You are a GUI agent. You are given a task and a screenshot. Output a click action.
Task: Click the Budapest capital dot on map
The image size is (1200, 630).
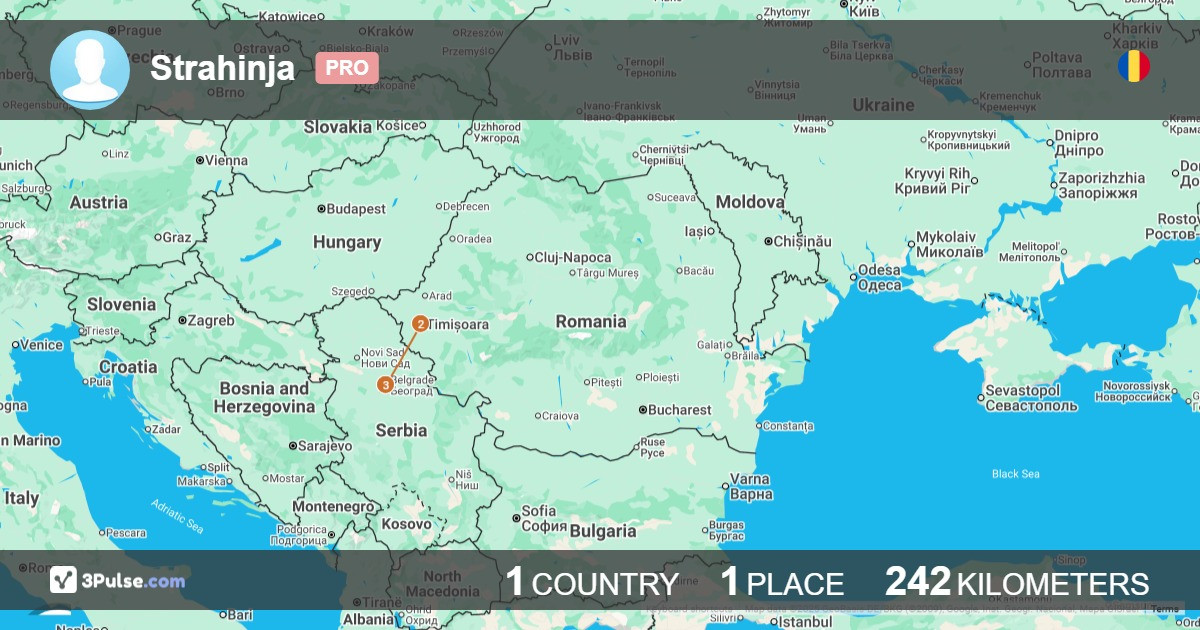click(320, 209)
